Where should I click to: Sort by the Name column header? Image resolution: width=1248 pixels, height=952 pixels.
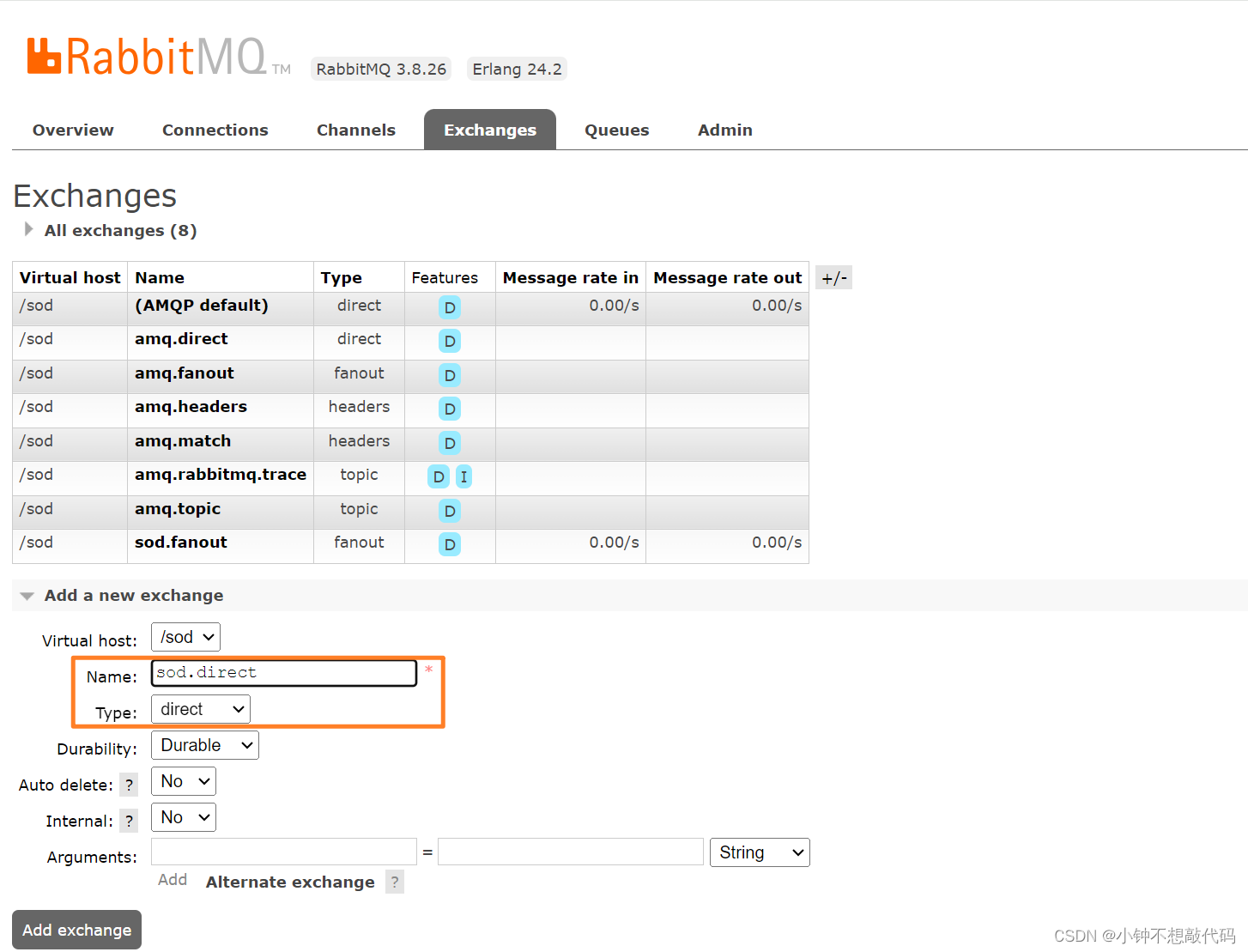click(160, 277)
